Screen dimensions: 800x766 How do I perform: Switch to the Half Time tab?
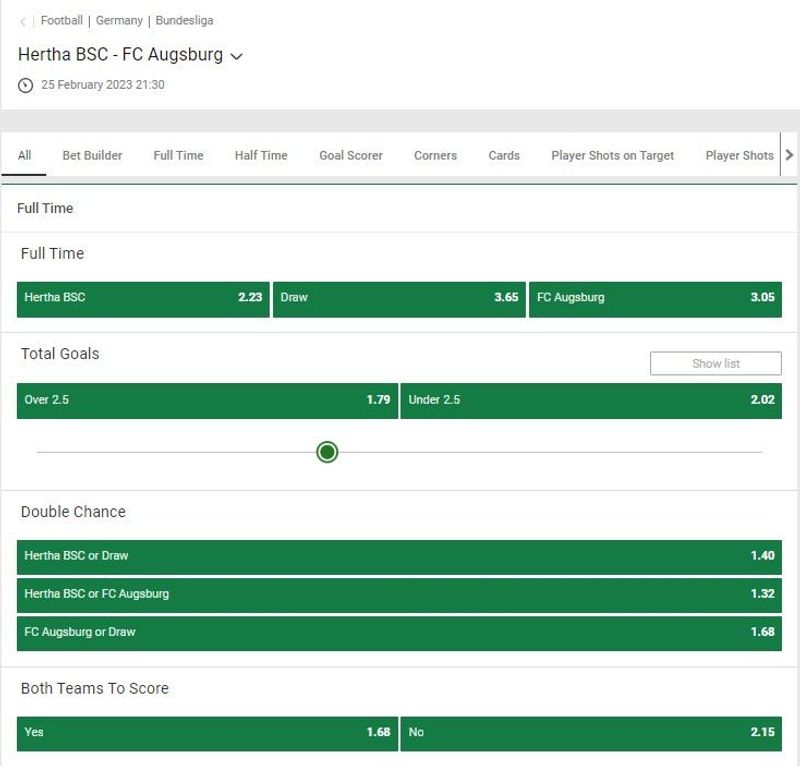coord(261,155)
